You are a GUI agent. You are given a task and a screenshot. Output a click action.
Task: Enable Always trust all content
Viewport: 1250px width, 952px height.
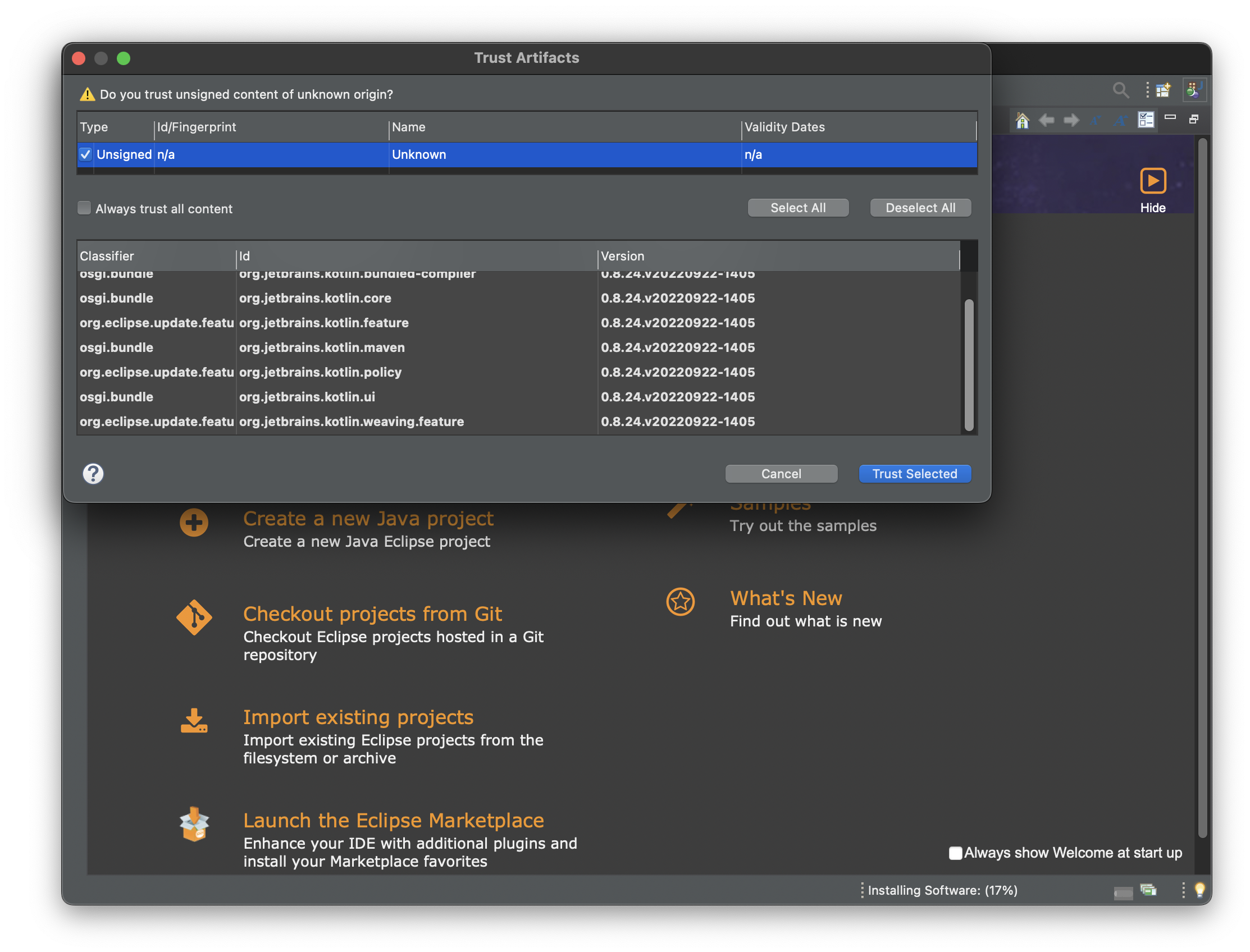pyautogui.click(x=84, y=209)
